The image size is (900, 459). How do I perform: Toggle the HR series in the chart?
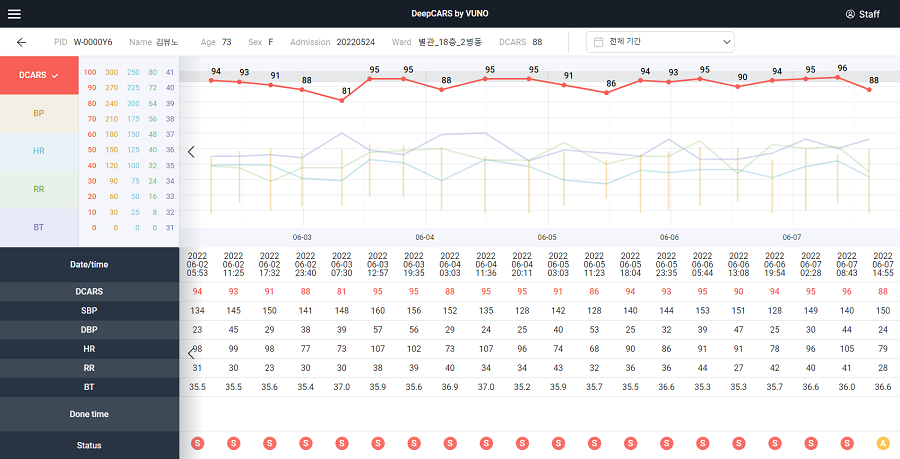(39, 151)
